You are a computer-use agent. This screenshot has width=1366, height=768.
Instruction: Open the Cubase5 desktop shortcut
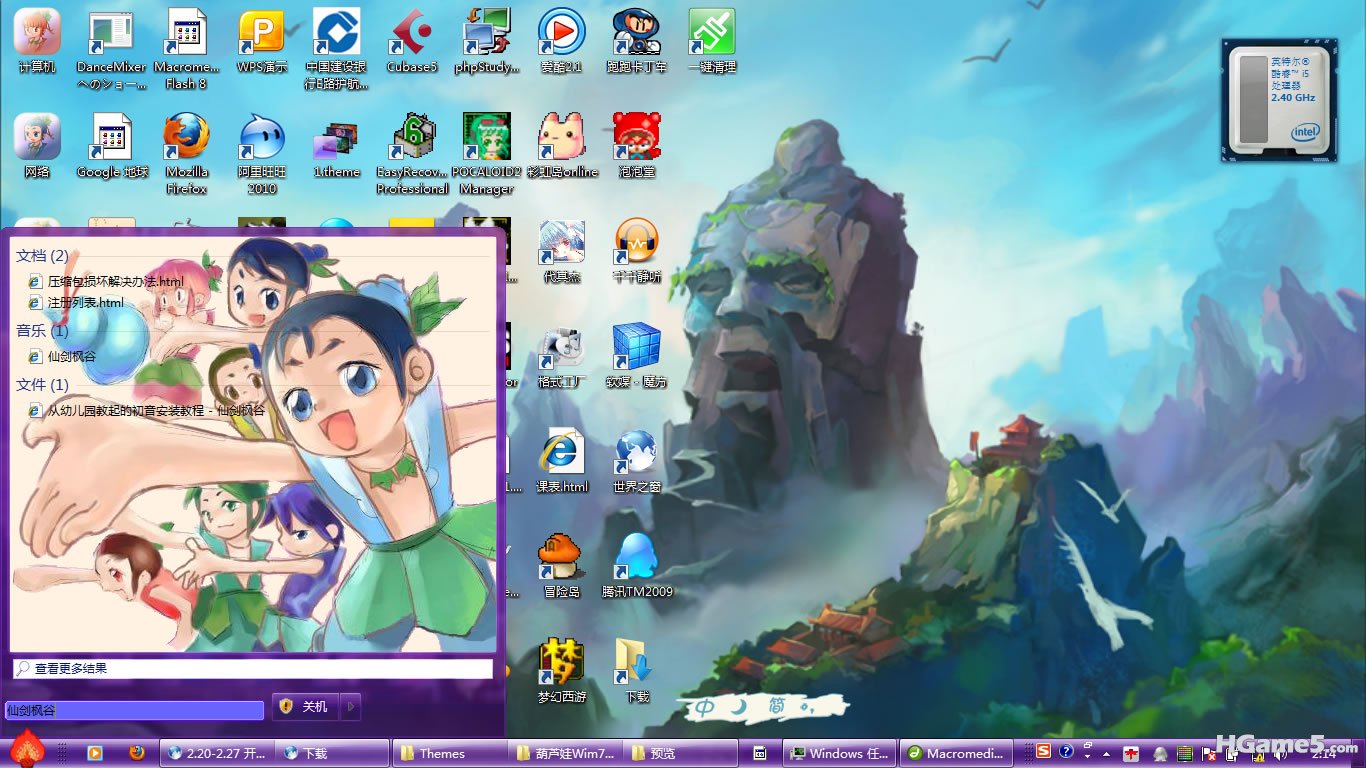click(x=412, y=36)
